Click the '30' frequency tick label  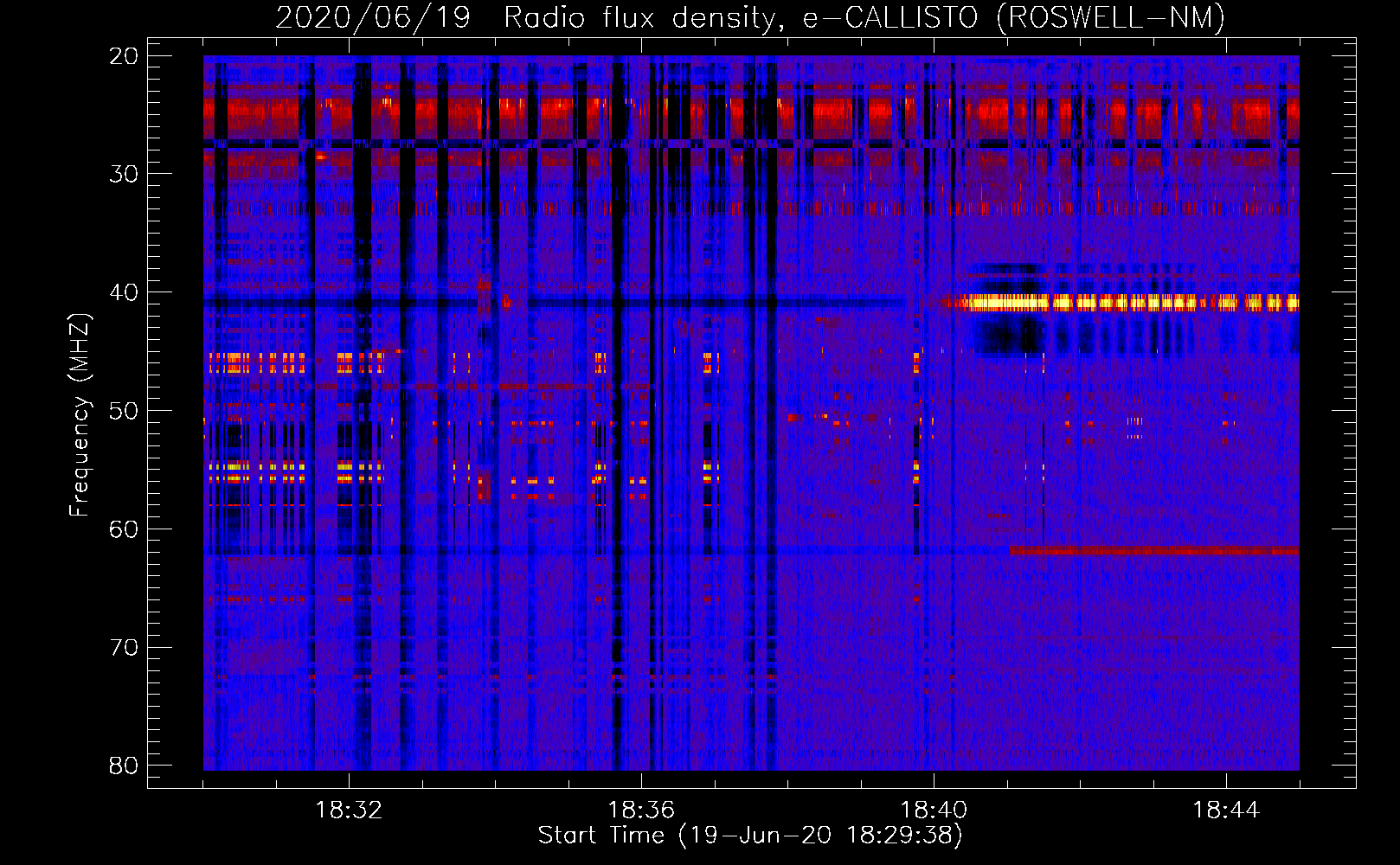click(x=125, y=174)
